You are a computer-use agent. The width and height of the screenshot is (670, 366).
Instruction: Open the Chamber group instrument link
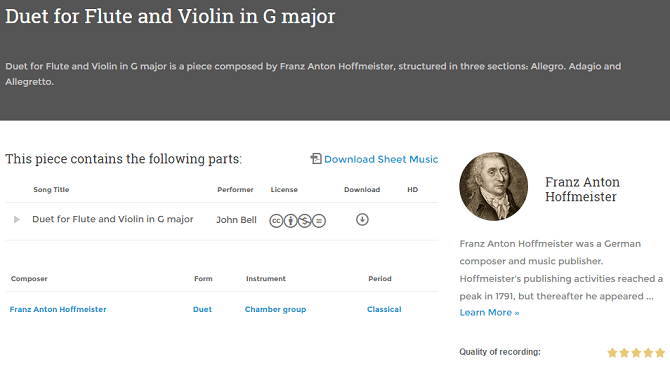tap(275, 309)
